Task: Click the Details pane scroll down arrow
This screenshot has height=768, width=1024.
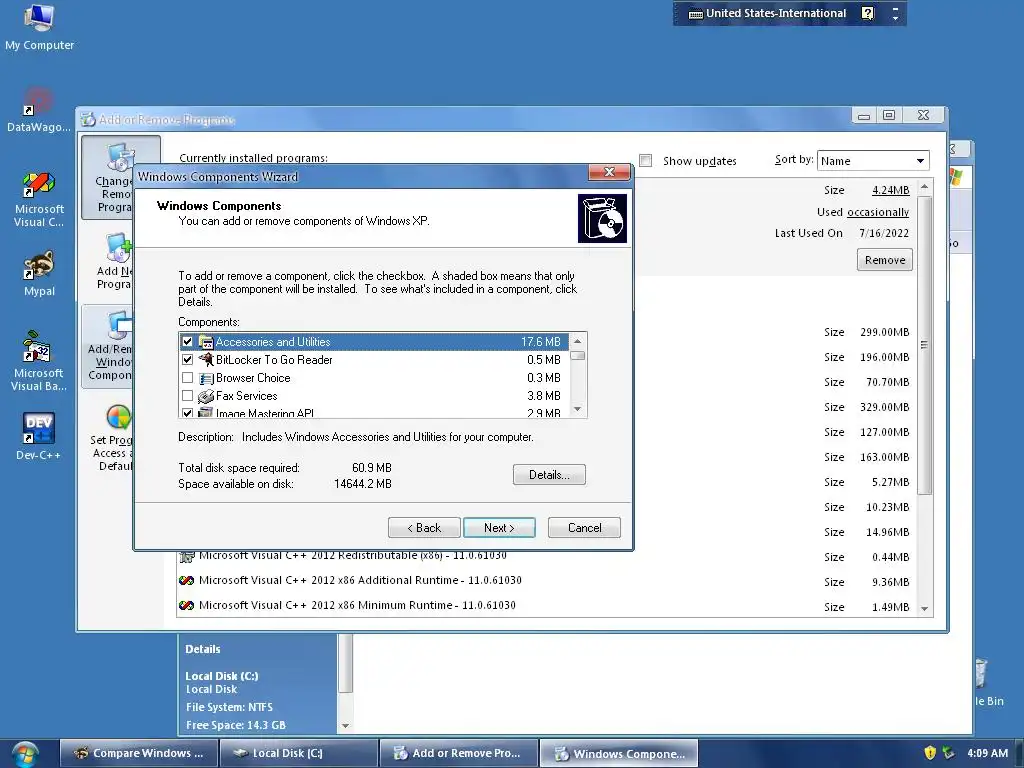Action: tap(345, 726)
